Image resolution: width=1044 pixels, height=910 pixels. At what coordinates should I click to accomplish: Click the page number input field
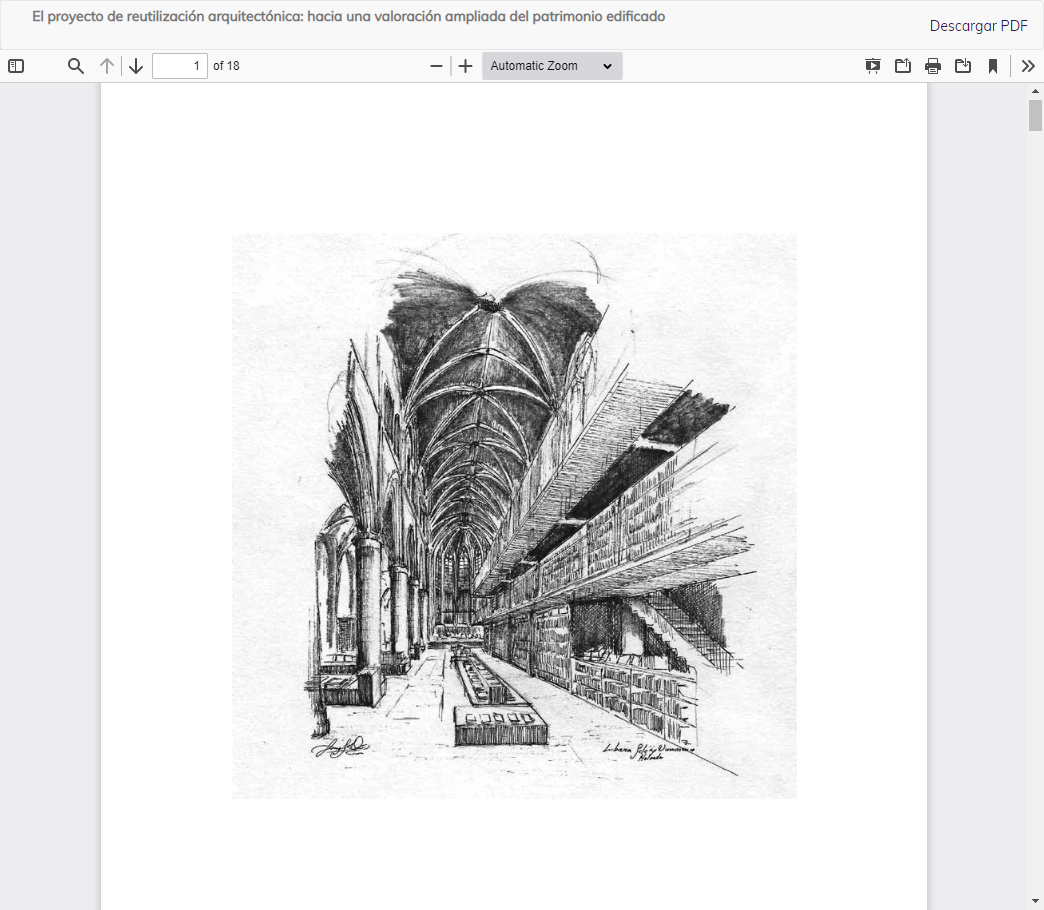180,66
